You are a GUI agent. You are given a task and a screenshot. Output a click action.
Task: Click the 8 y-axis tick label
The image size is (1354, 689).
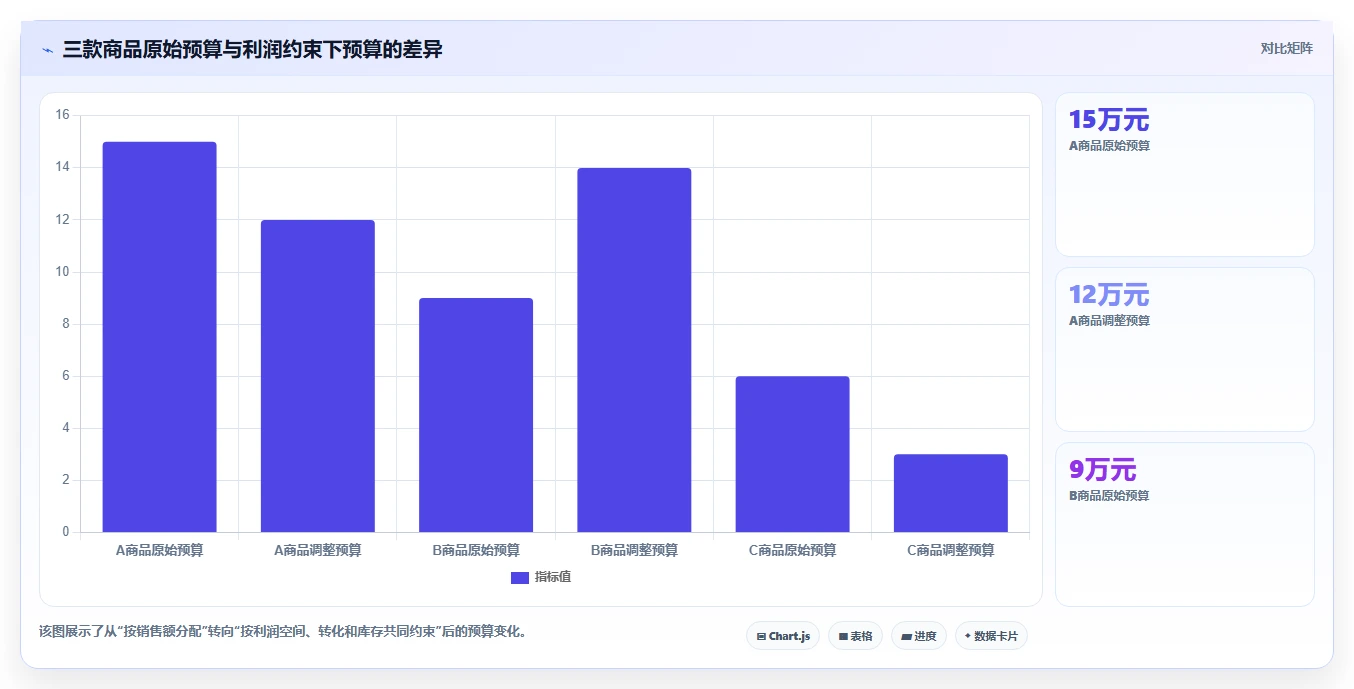tap(66, 324)
